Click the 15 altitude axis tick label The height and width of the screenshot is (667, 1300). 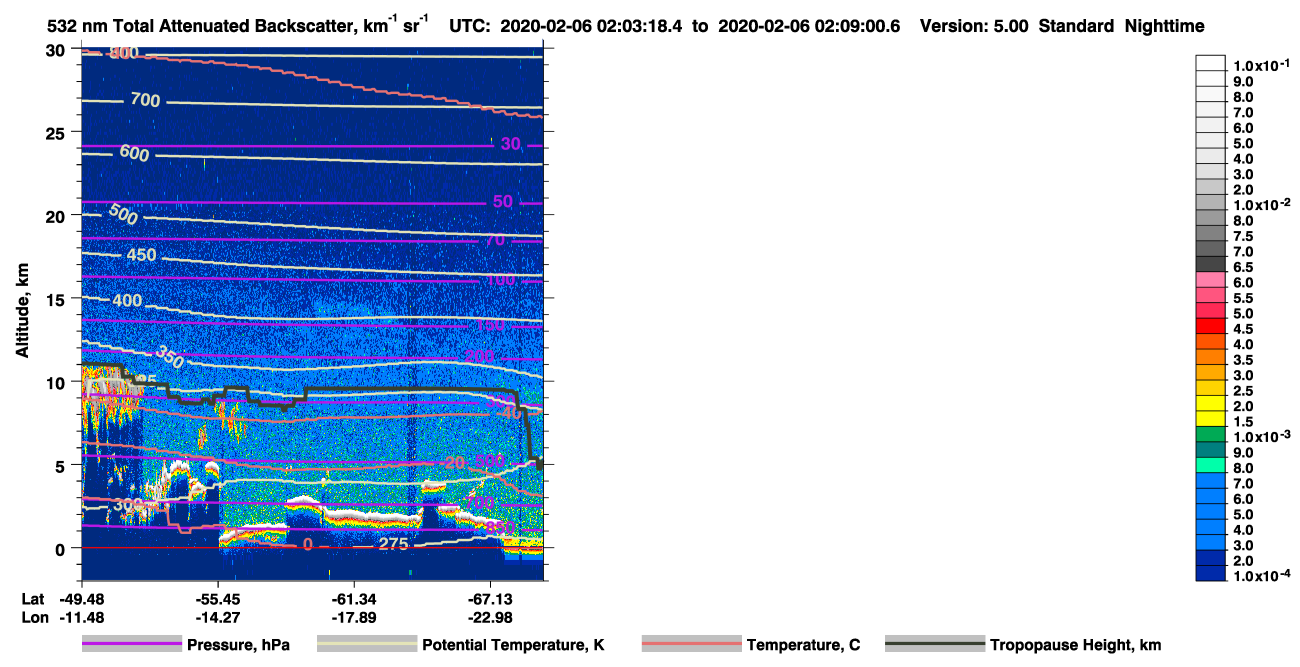click(56, 299)
